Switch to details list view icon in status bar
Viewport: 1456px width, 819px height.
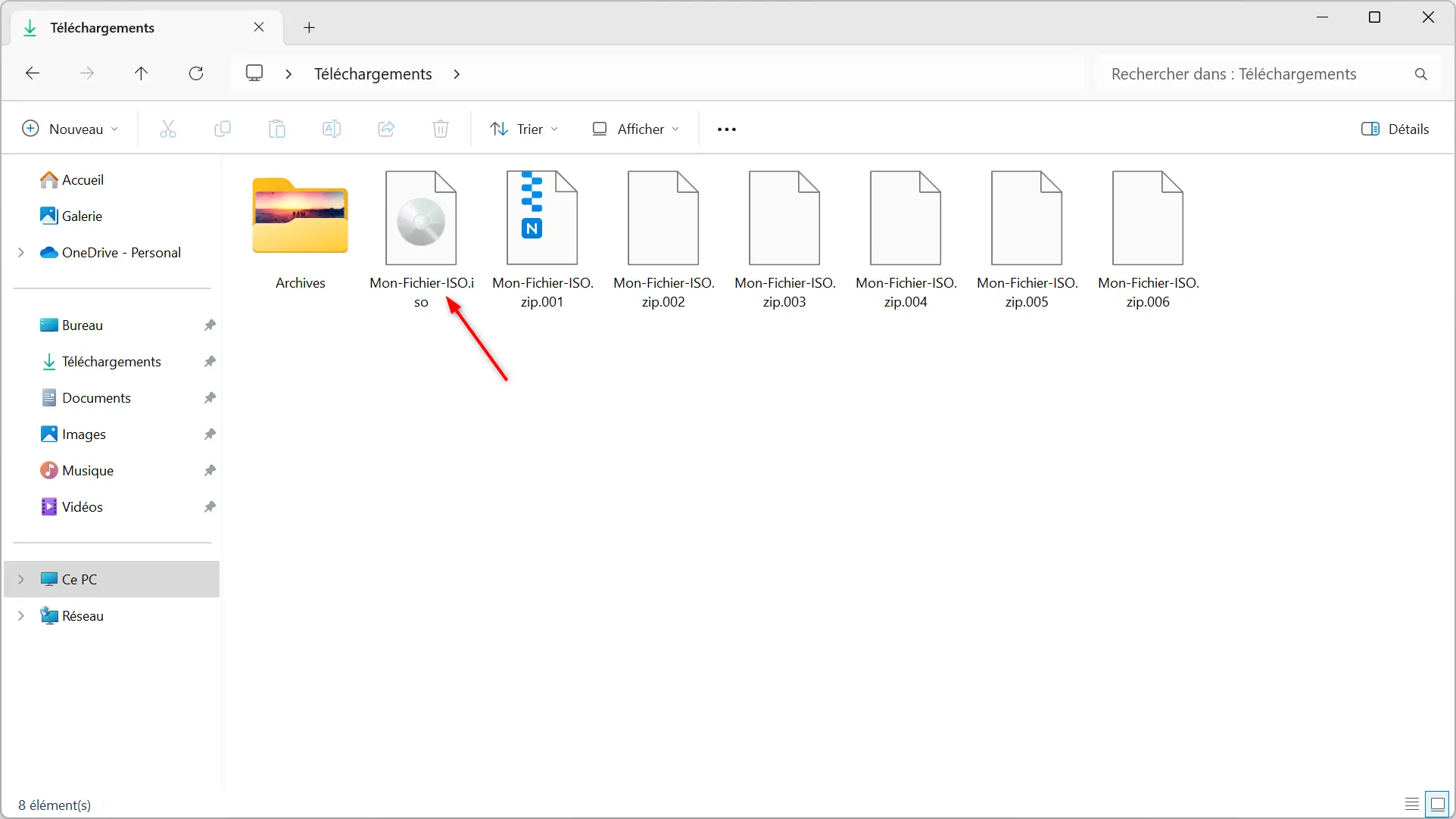pyautogui.click(x=1411, y=804)
